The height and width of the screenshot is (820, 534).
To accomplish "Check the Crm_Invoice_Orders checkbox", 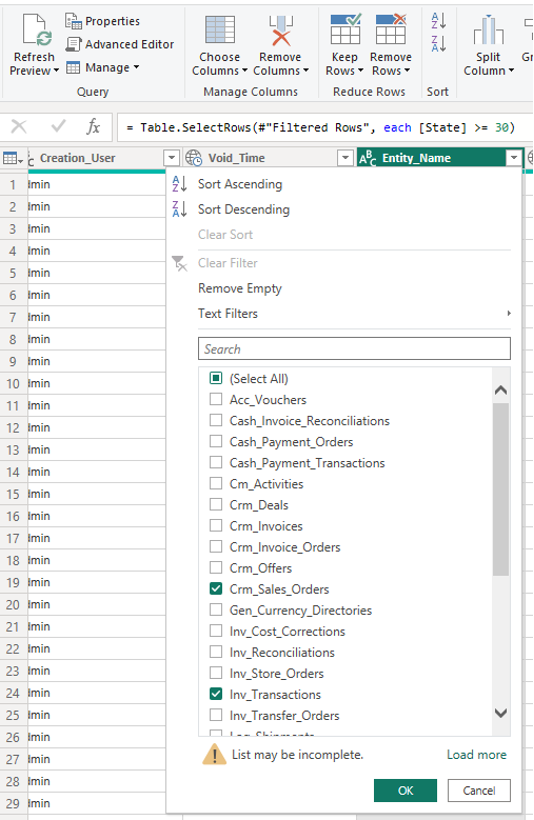I will pyautogui.click(x=215, y=546).
